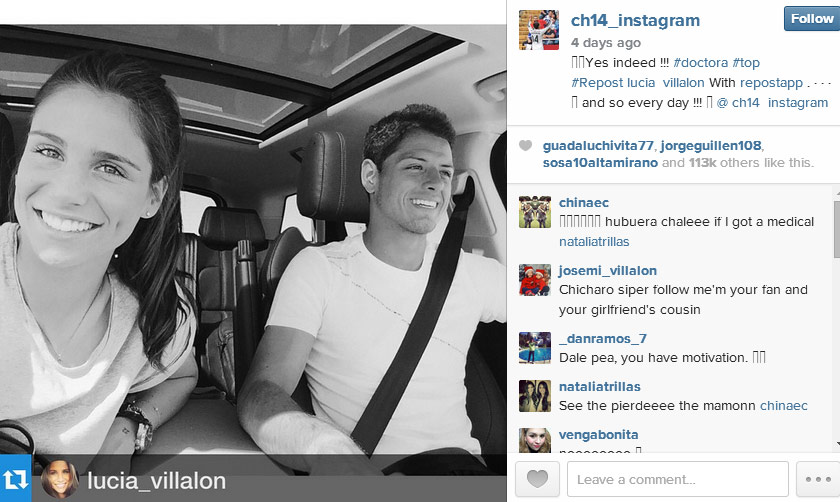This screenshot has width=840, height=502.
Task: Visit guadaluchivita77 liker profile
Action: pos(598,146)
